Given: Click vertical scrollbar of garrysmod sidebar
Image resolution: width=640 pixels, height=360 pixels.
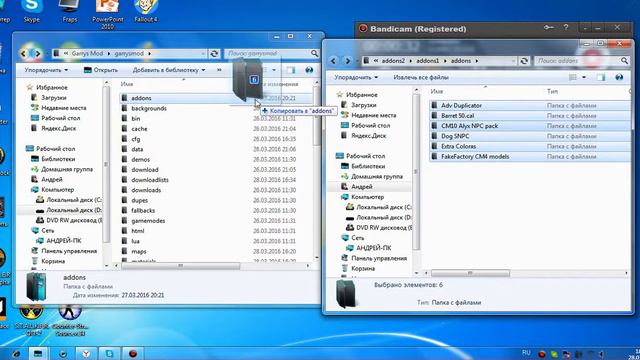Looking at the screenshot, I should coord(106,163).
